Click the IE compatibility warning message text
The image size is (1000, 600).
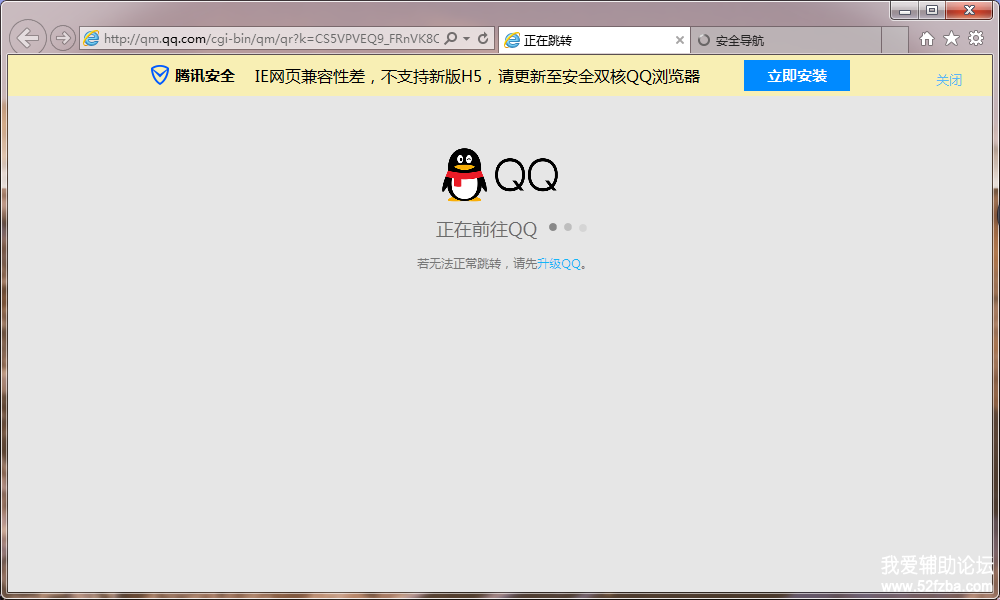pos(477,77)
